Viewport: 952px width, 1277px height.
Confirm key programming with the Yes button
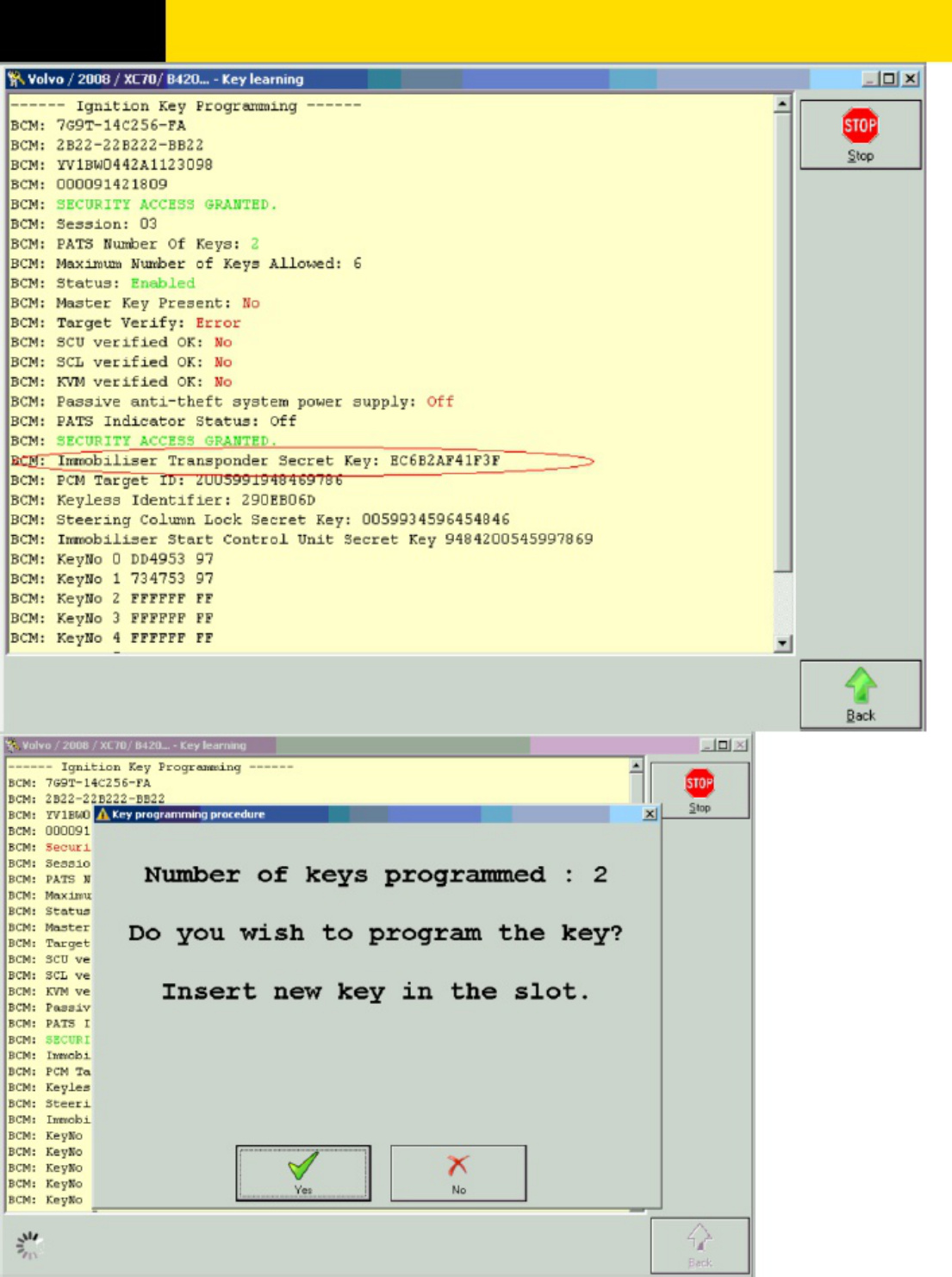[x=303, y=1173]
